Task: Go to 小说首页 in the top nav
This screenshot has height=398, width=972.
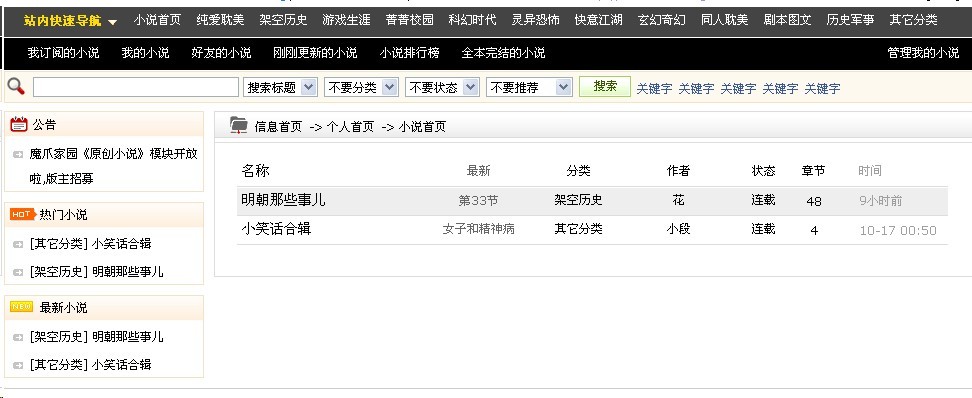Action: point(157,20)
